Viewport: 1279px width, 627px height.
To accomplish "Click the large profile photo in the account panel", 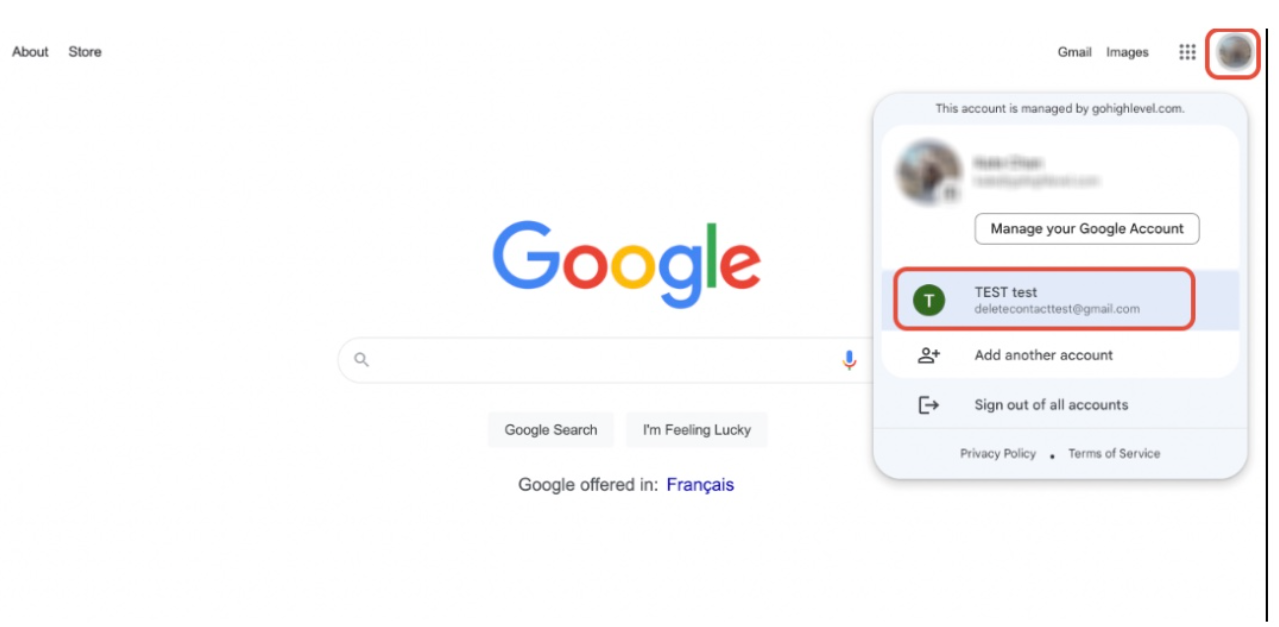I will click(x=929, y=172).
